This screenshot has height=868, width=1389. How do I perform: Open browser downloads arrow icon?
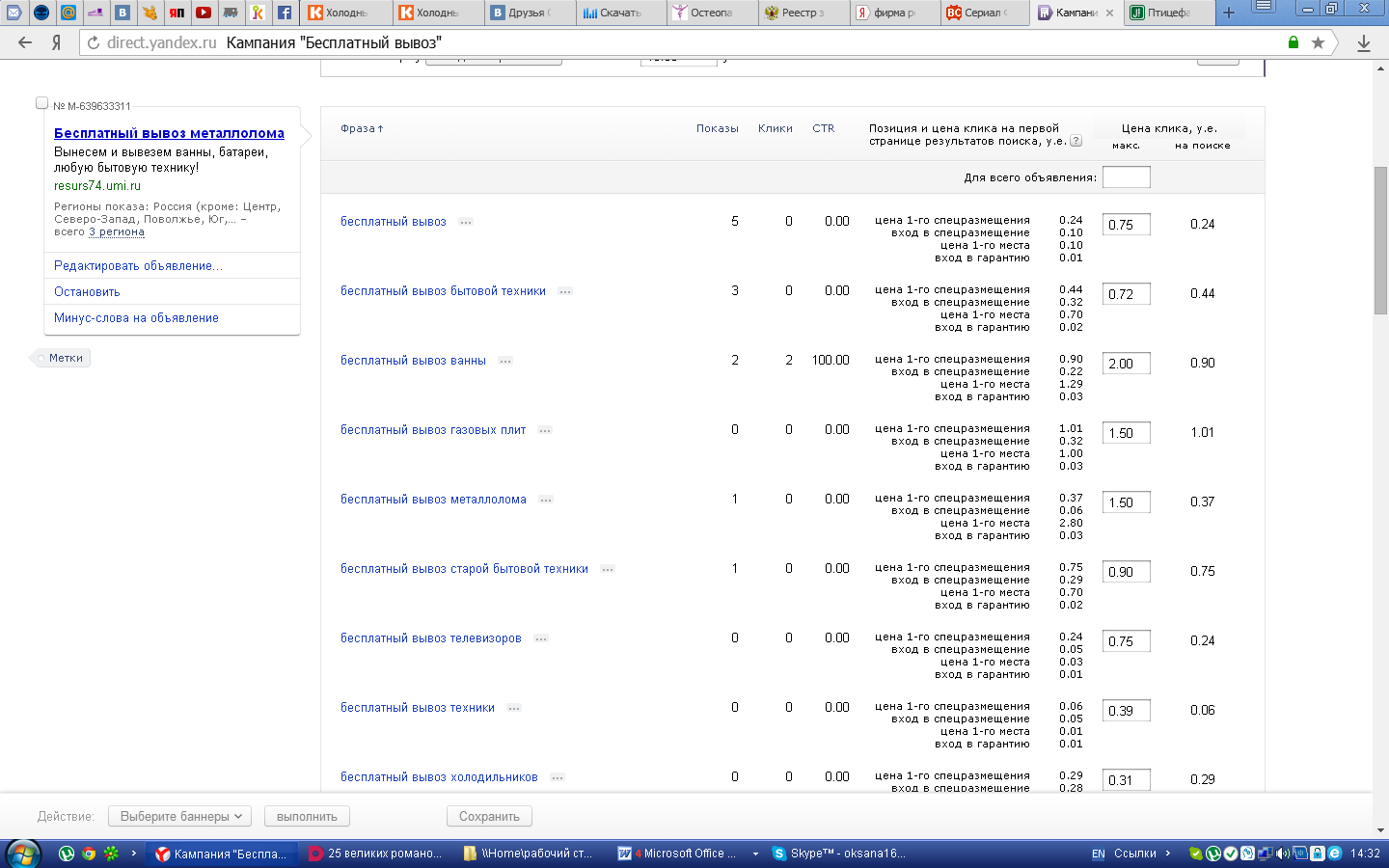point(1364,42)
